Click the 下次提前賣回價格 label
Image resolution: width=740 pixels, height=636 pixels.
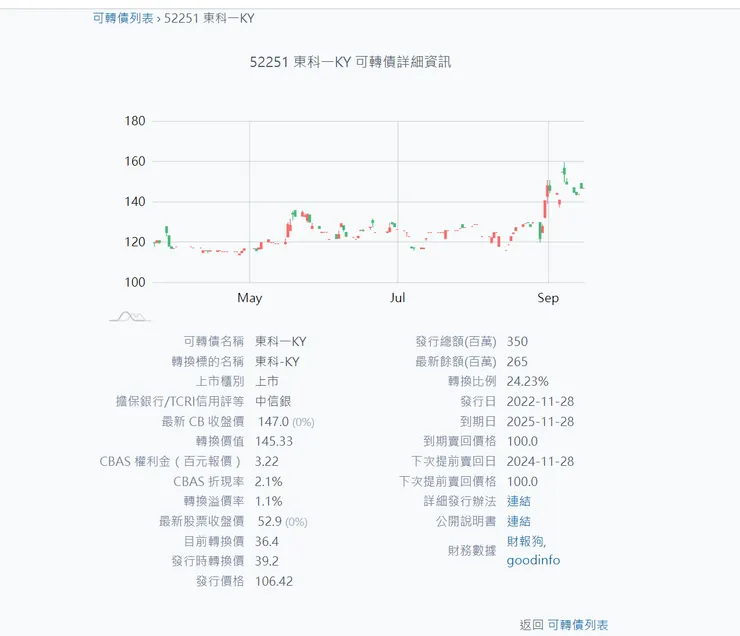(x=447, y=481)
